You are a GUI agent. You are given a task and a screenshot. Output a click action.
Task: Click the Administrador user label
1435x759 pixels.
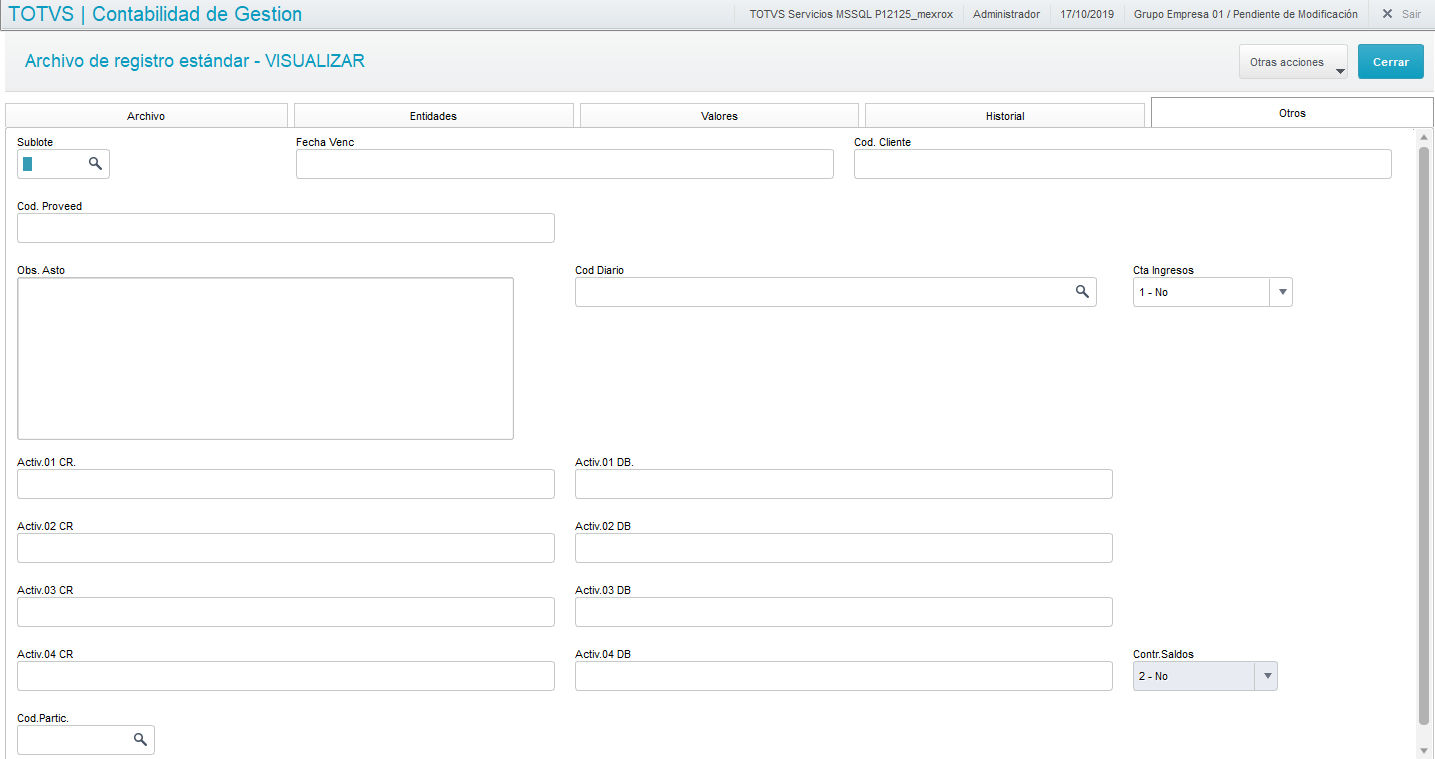click(x=1006, y=15)
